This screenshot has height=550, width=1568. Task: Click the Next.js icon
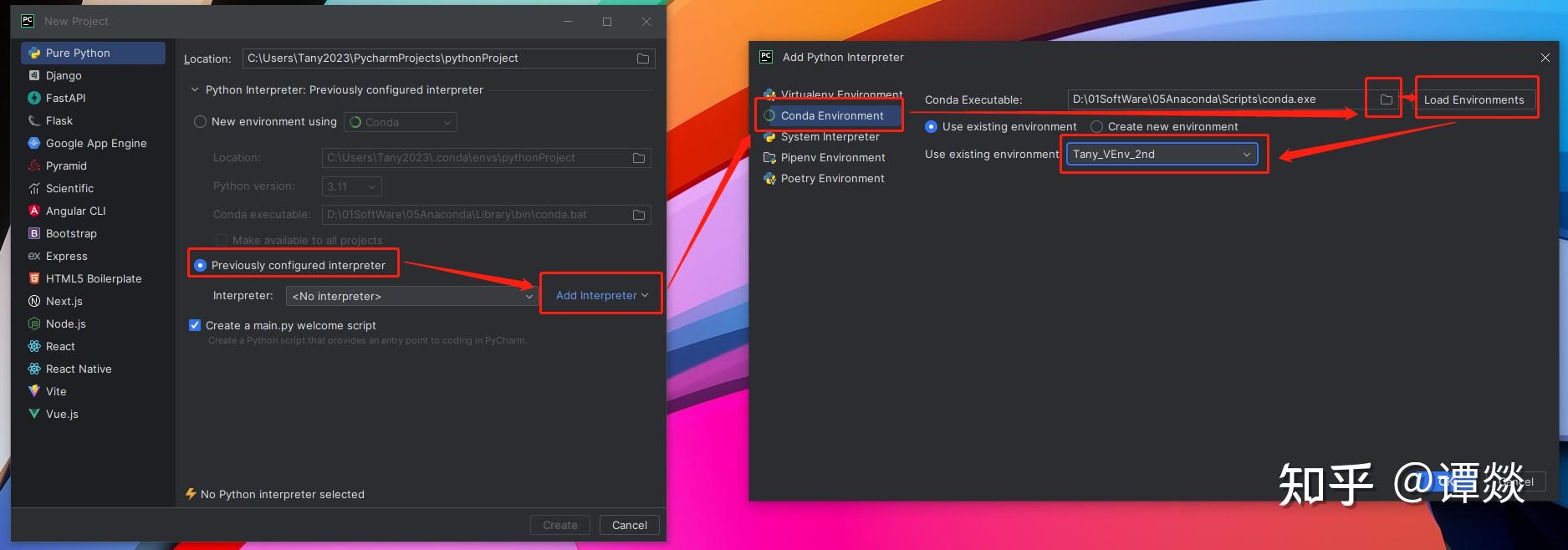click(x=34, y=301)
